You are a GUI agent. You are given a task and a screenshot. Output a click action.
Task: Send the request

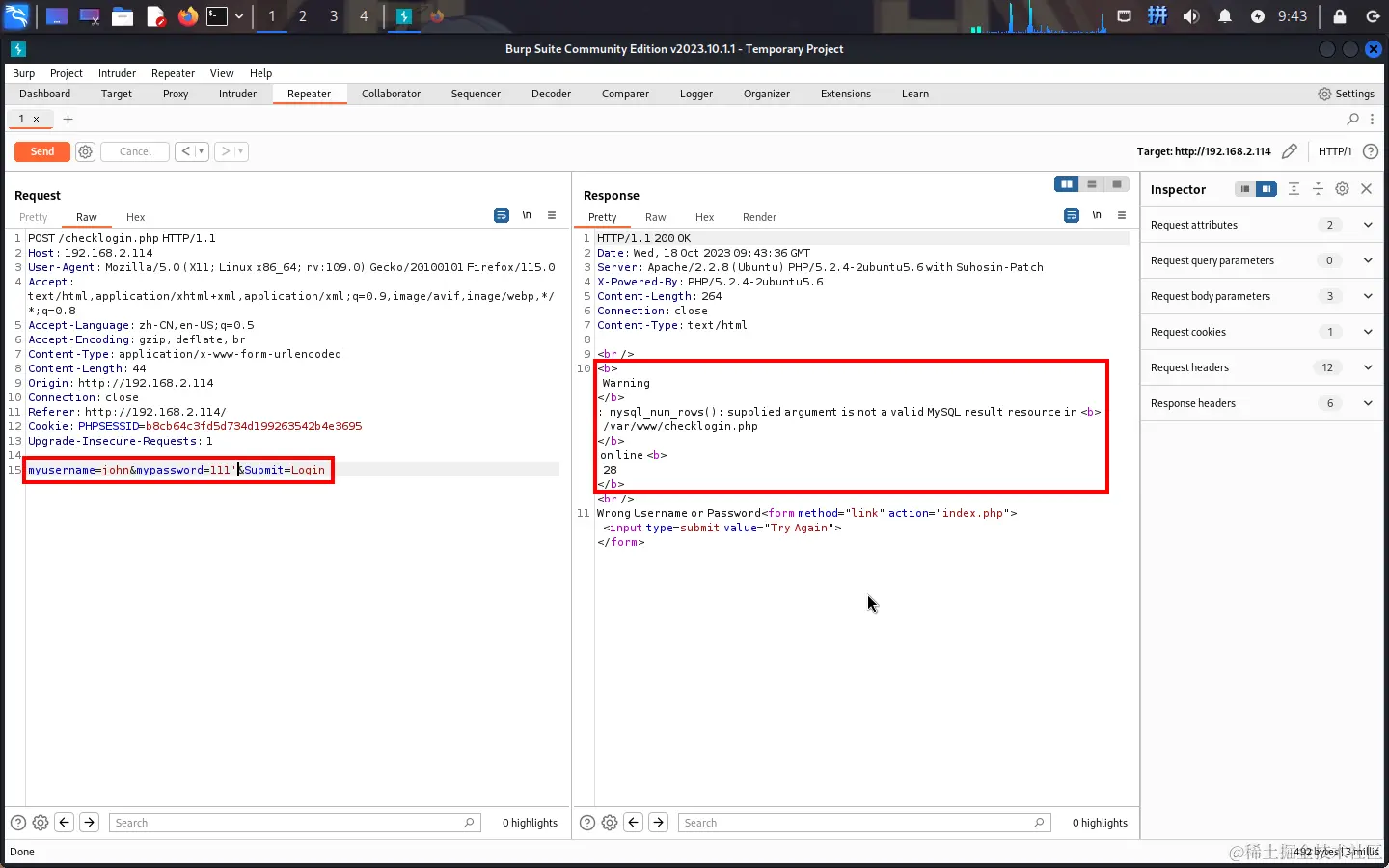(x=42, y=151)
